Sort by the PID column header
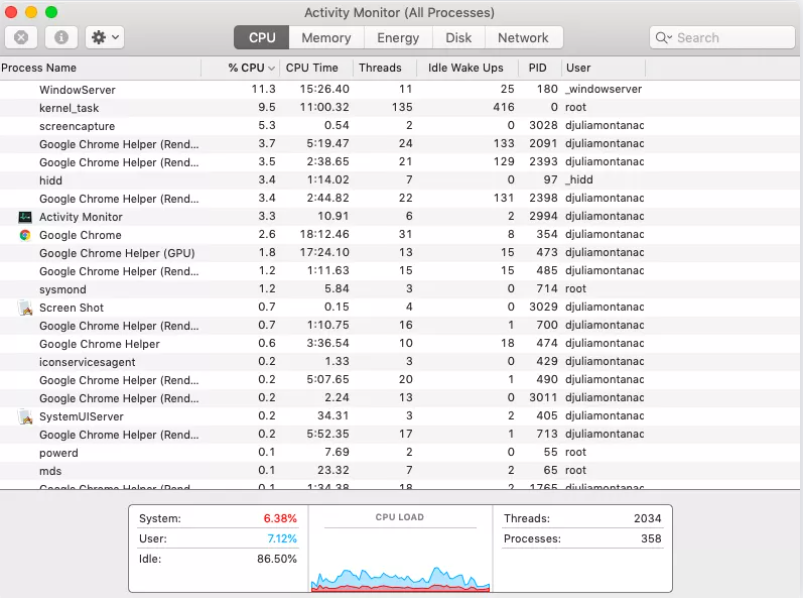Image resolution: width=803 pixels, height=598 pixels. [537, 68]
